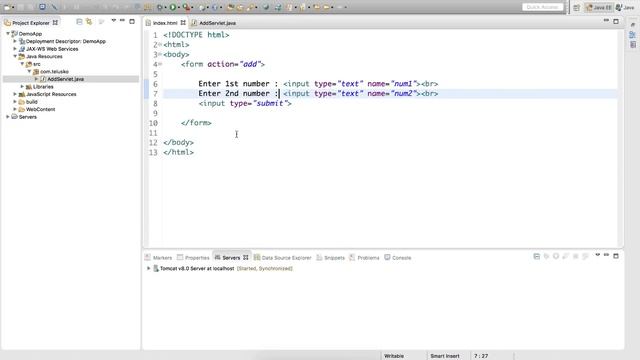Fold the body element on line 3
The height and width of the screenshot is (360, 640).
[160, 54]
